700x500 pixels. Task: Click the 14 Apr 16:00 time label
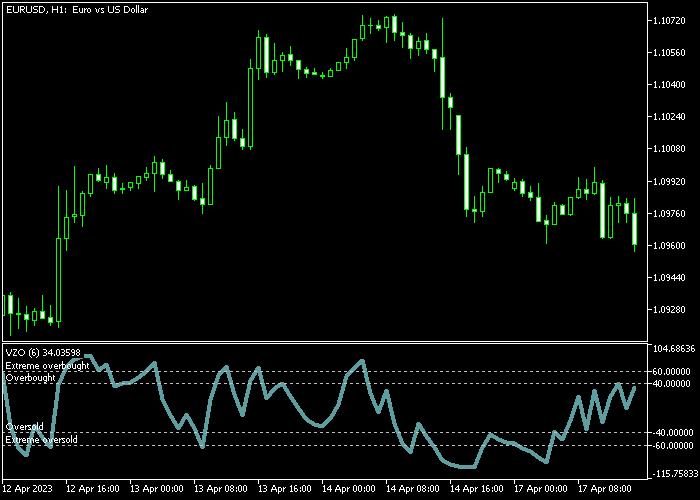point(476,489)
